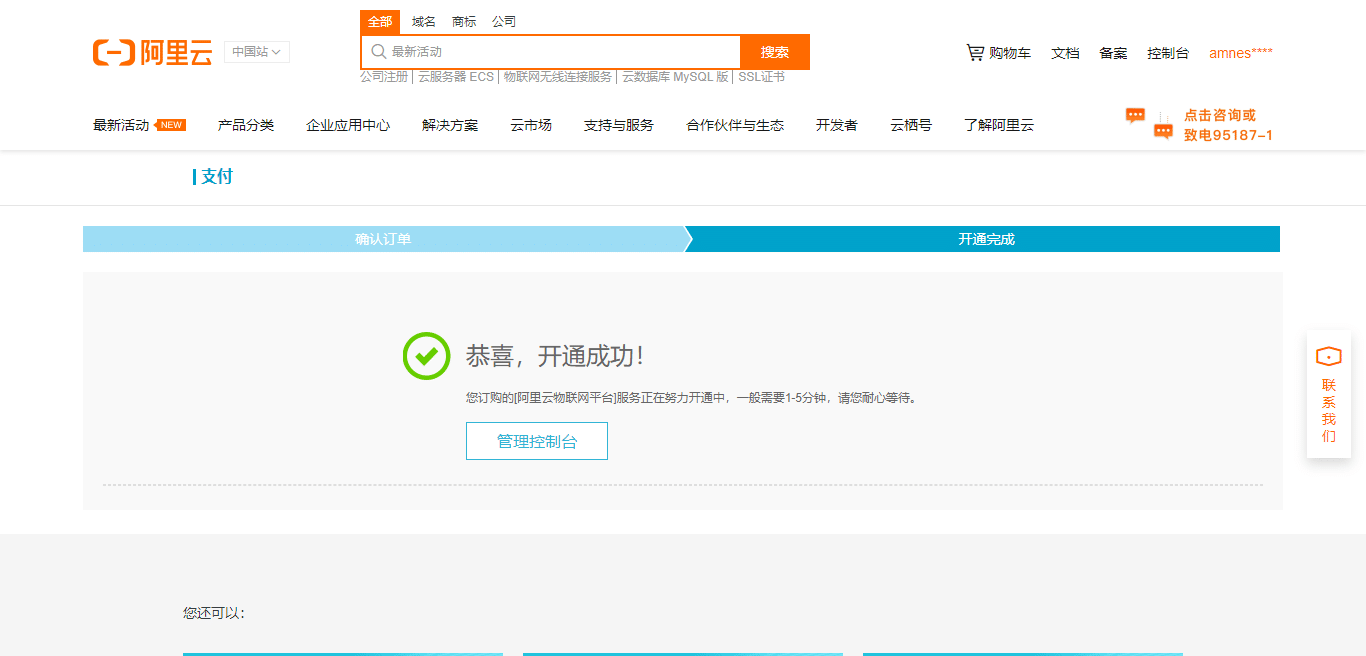Image resolution: width=1366 pixels, height=656 pixels.
Task: Click the magnifier icon in search box
Action: pos(378,52)
